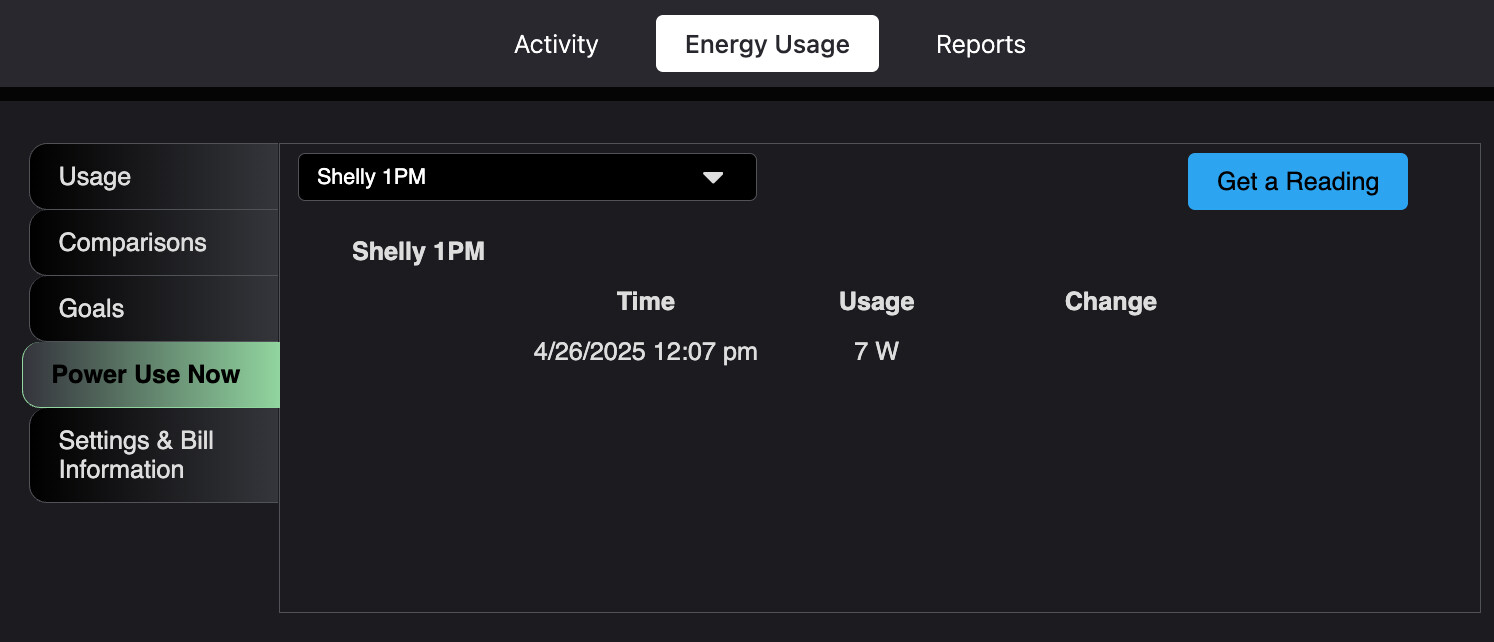The image size is (1494, 642).
Task: Select the 4/26/2025 12:07 pm timestamp
Action: 646,352
